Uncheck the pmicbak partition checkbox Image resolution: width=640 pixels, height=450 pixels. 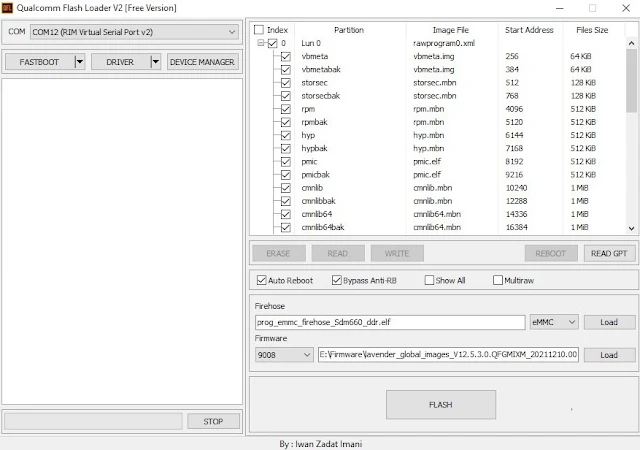click(286, 175)
